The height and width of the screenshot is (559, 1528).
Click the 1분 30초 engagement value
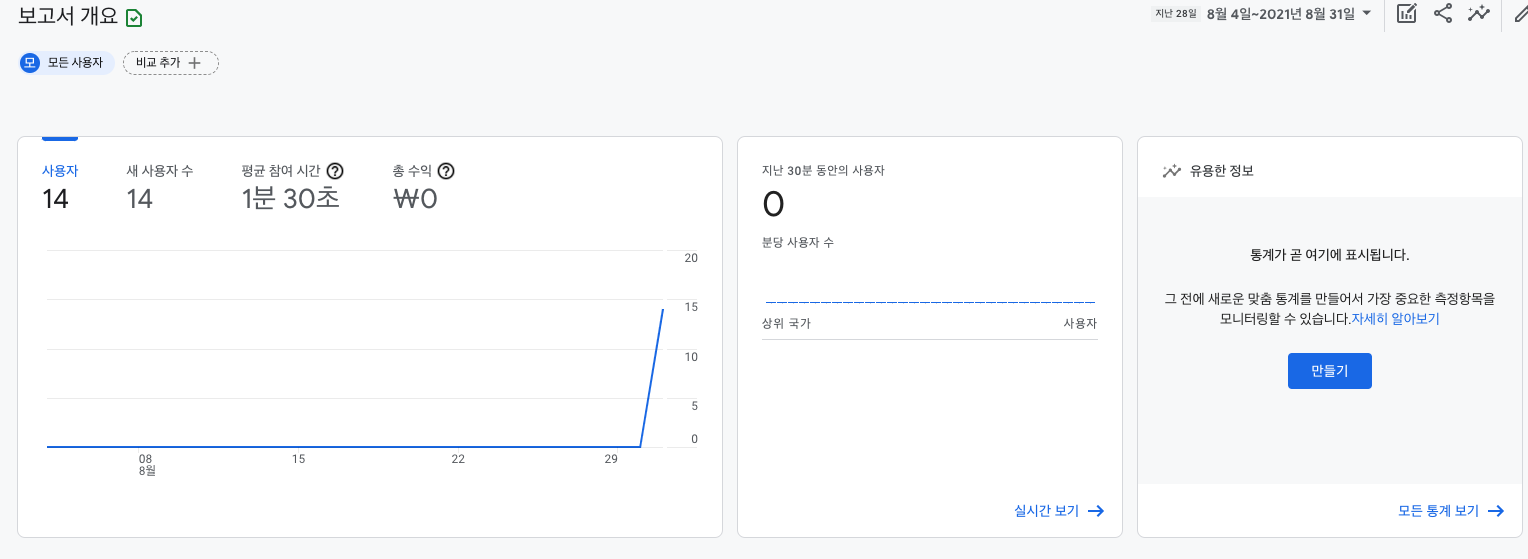click(291, 199)
